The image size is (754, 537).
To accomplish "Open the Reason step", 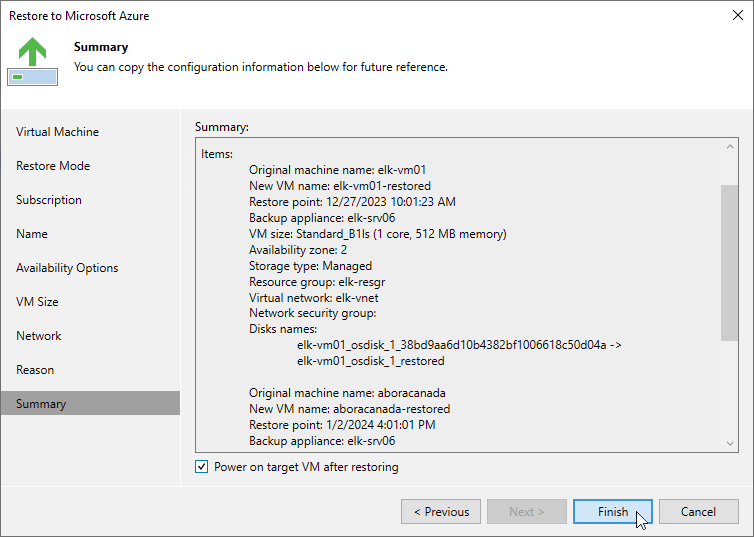I will tap(35, 370).
